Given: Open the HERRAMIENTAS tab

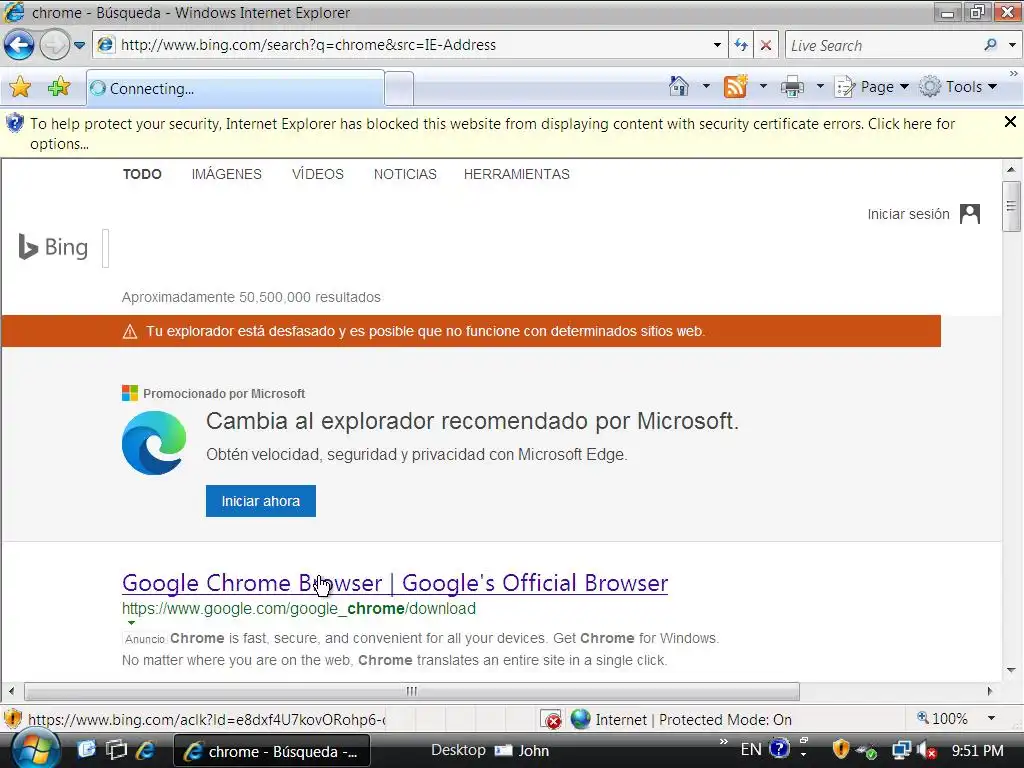Looking at the screenshot, I should pyautogui.click(x=517, y=174).
